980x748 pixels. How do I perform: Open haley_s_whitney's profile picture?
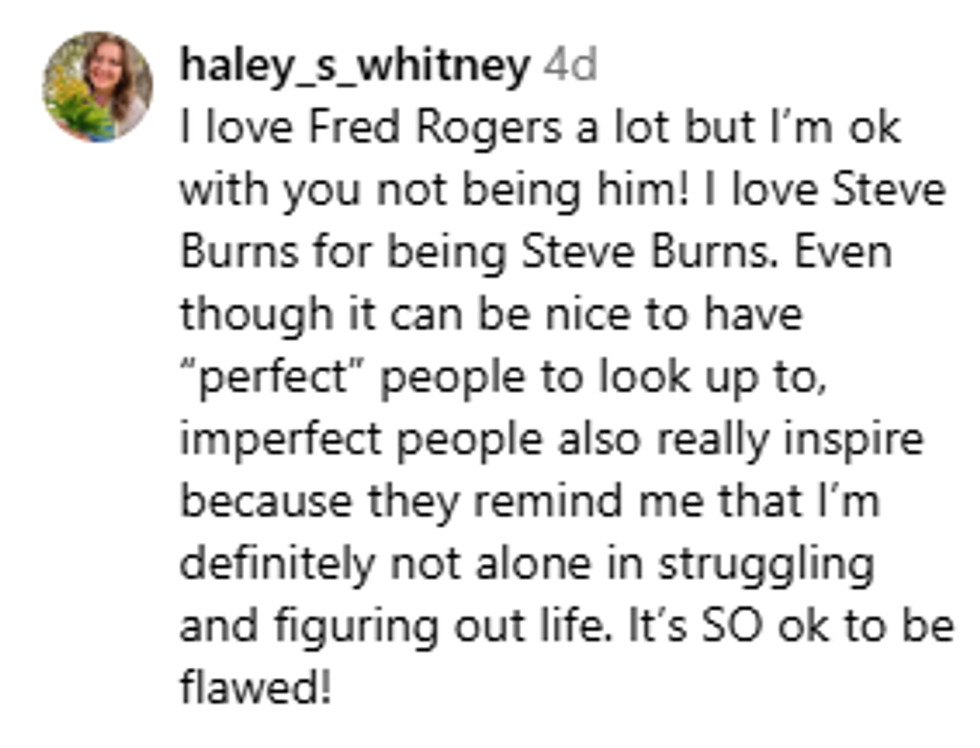coord(97,87)
